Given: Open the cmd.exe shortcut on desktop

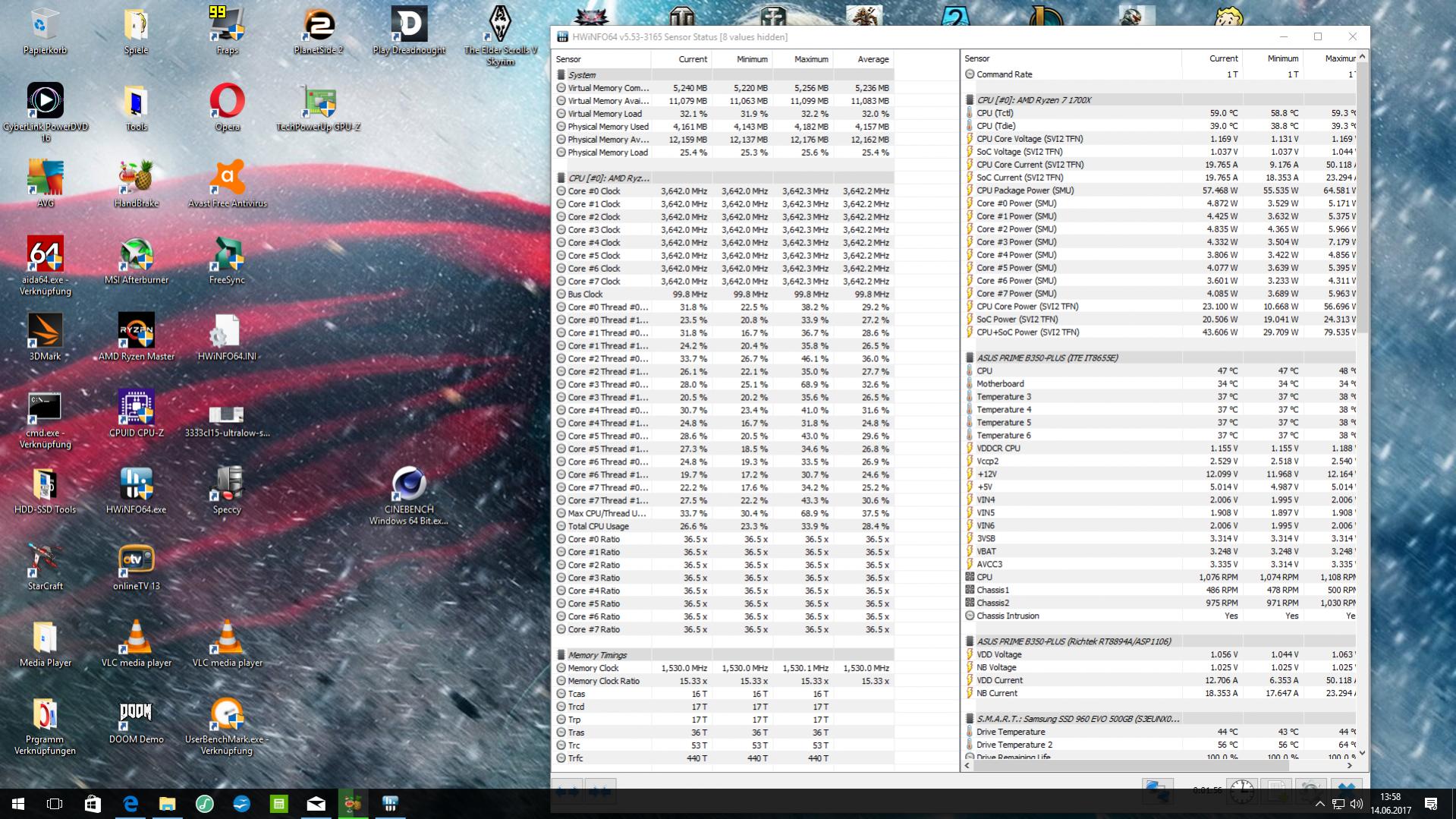Looking at the screenshot, I should [45, 420].
